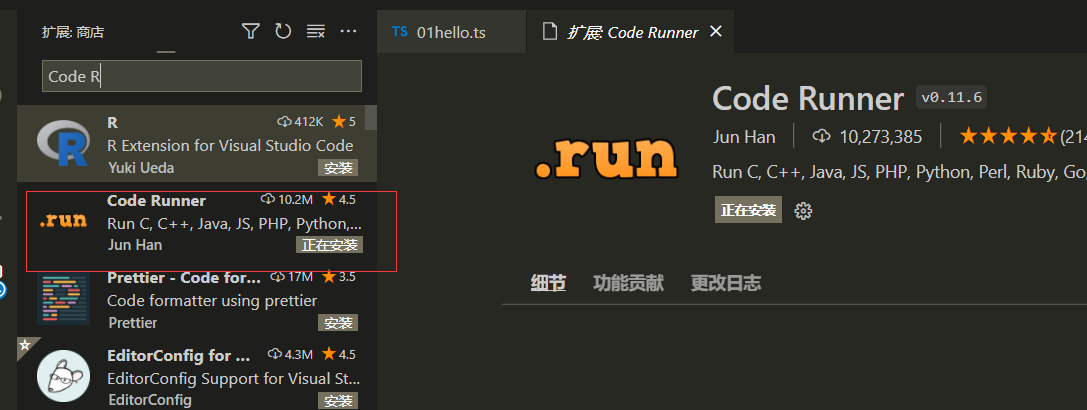Open the Code Runner entry title in list
The width and height of the screenshot is (1087, 410).
click(x=157, y=200)
